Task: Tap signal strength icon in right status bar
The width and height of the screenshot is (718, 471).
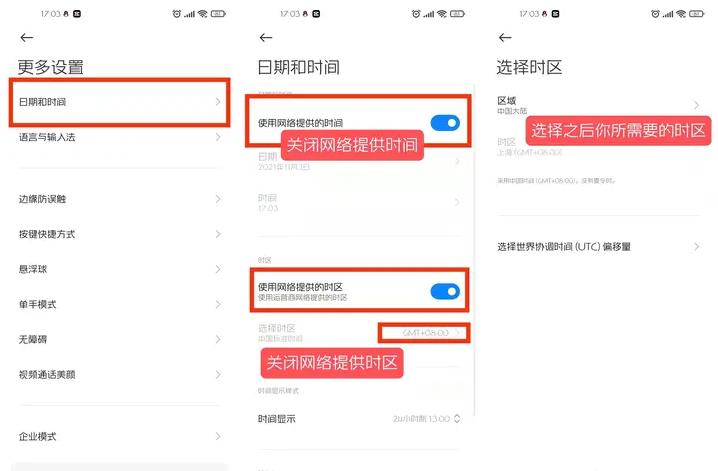Action: tap(668, 14)
